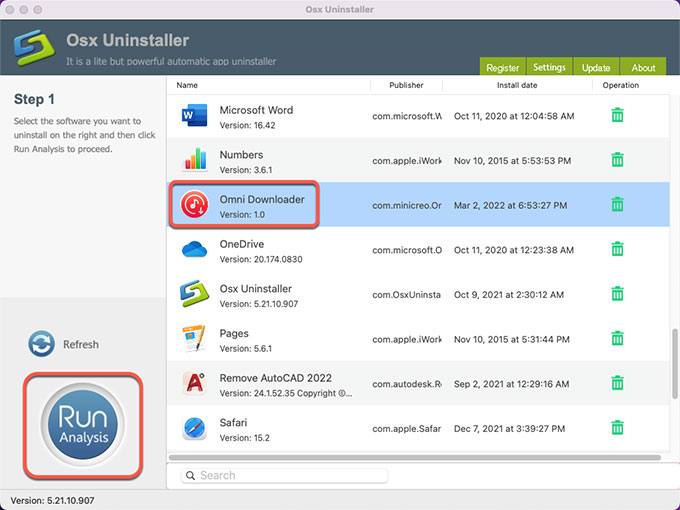
Task: Click the Osx Uninstaller header logo
Action: point(34,47)
